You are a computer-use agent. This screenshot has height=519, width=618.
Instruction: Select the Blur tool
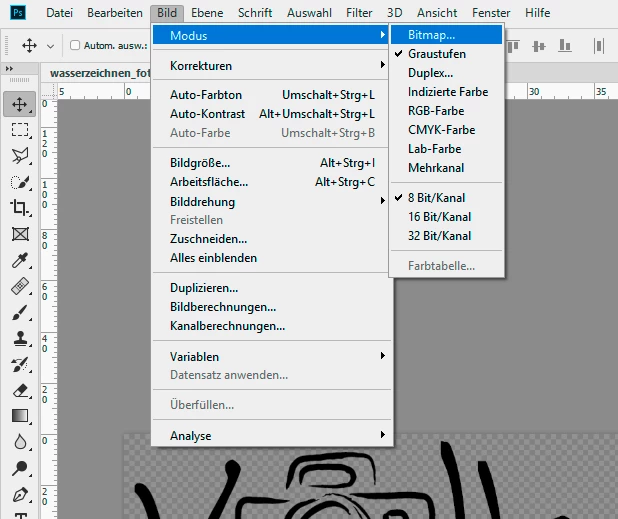click(20, 442)
